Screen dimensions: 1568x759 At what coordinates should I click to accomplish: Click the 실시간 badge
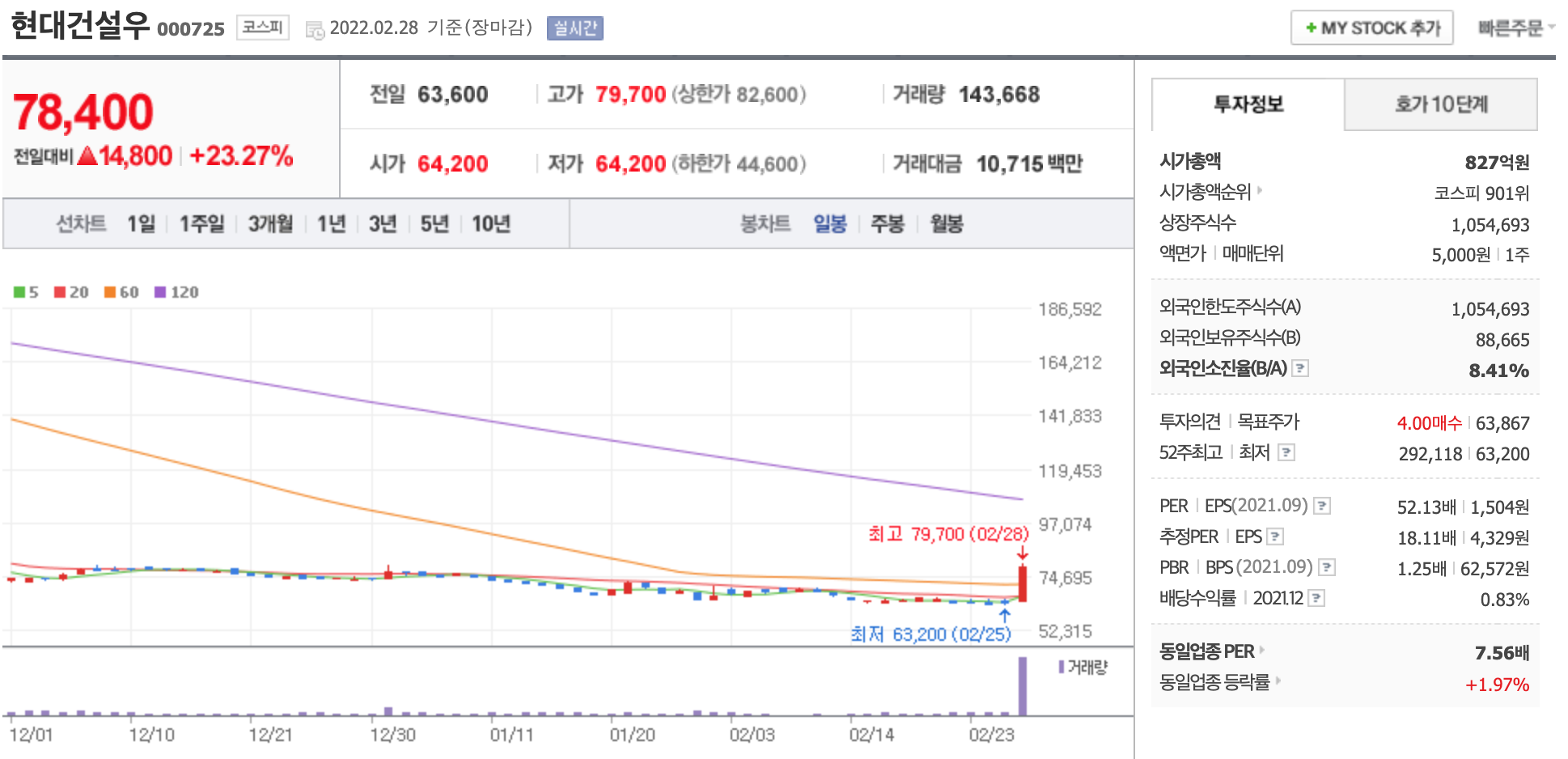575,28
